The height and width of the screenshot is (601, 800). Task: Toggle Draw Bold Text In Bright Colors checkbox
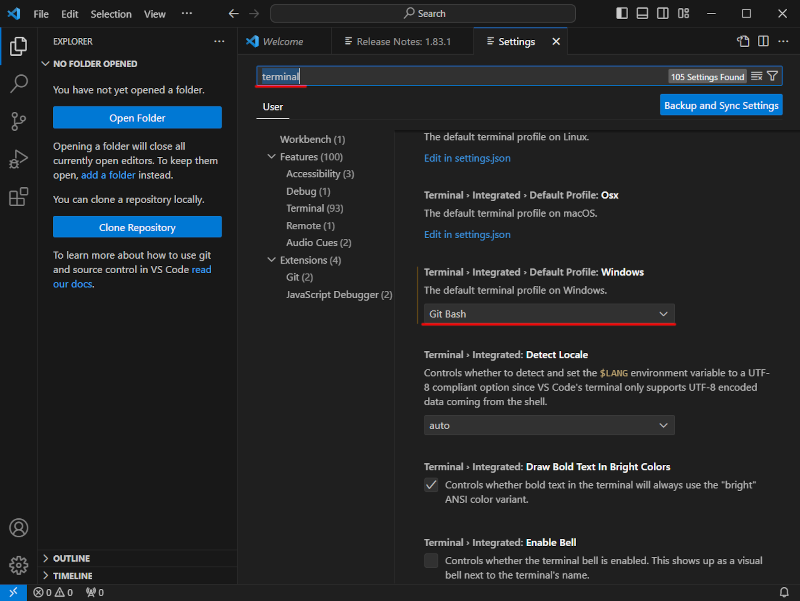(431, 485)
